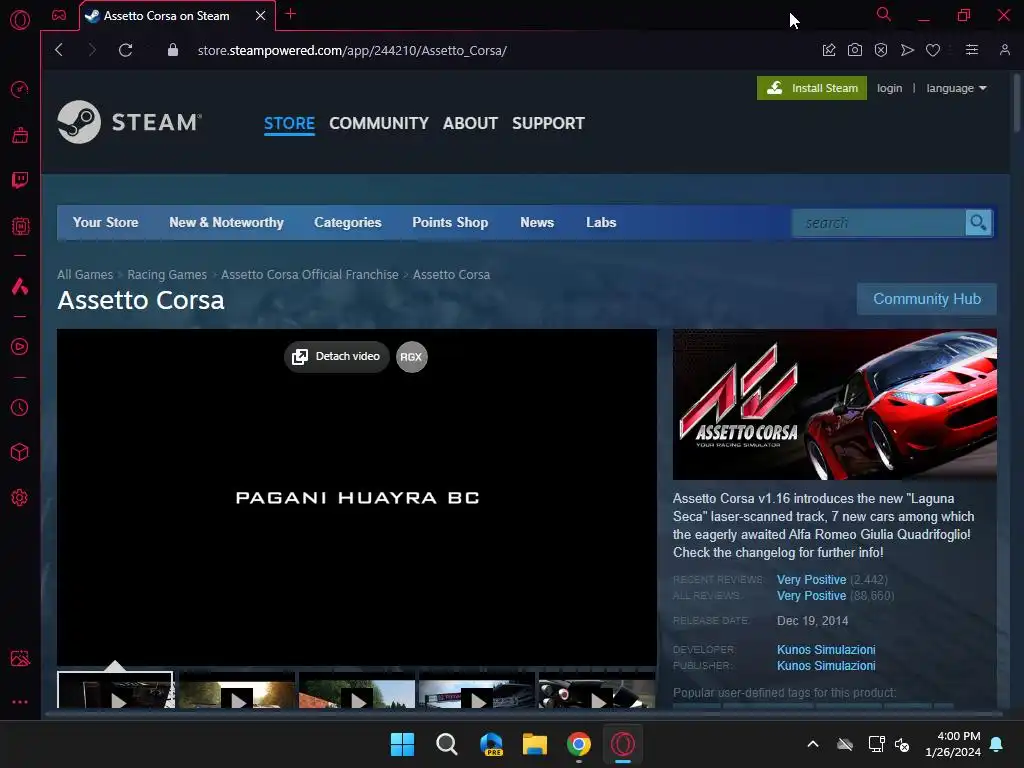This screenshot has width=1024, height=768.
Task: Go back to previous page
Action: [59, 50]
